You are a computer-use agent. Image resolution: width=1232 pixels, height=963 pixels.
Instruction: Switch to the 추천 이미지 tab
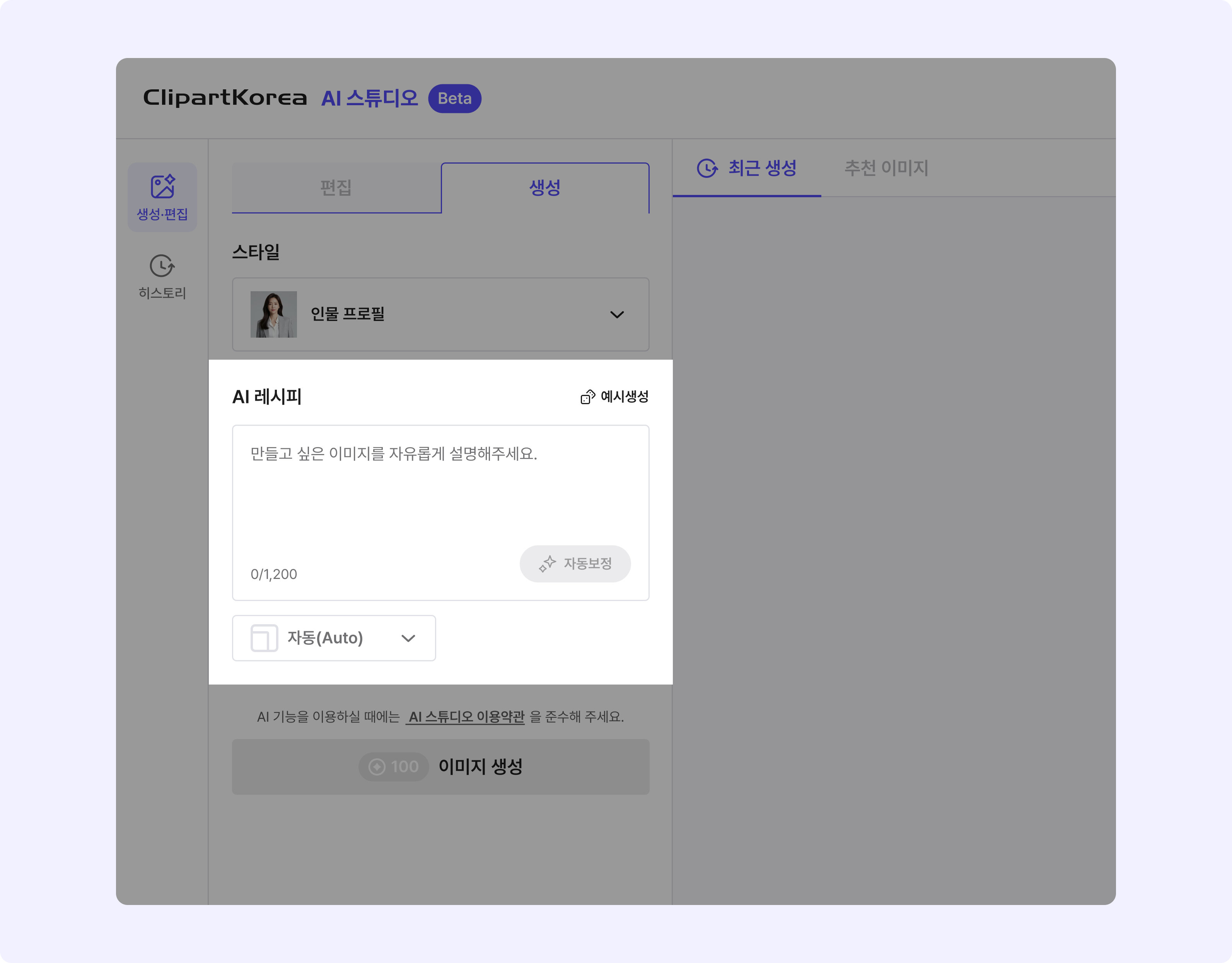tap(886, 168)
